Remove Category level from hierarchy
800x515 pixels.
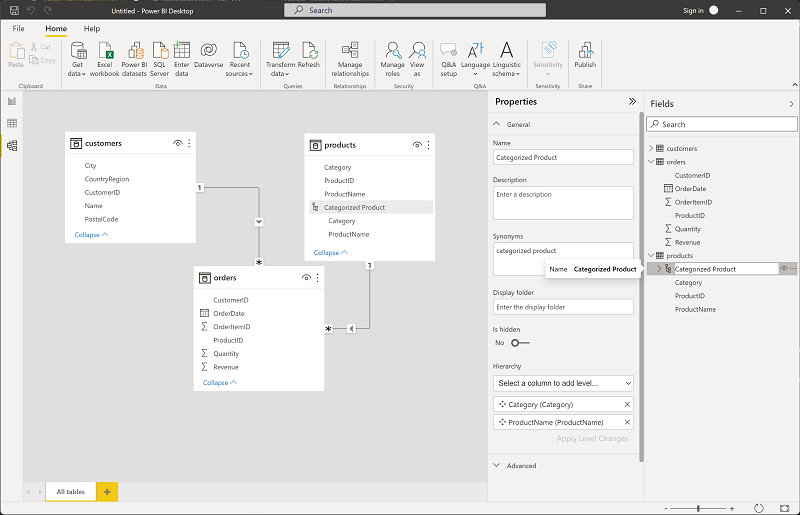click(628, 404)
